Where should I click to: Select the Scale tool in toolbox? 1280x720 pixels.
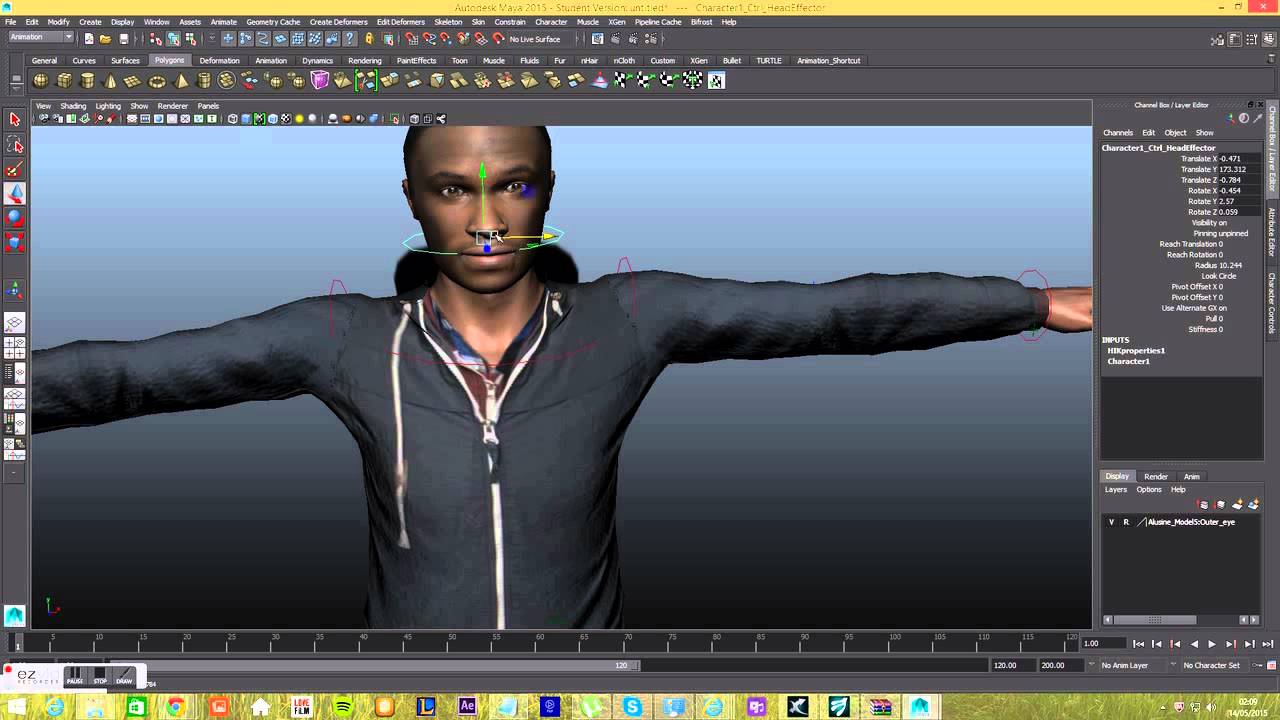pos(14,243)
